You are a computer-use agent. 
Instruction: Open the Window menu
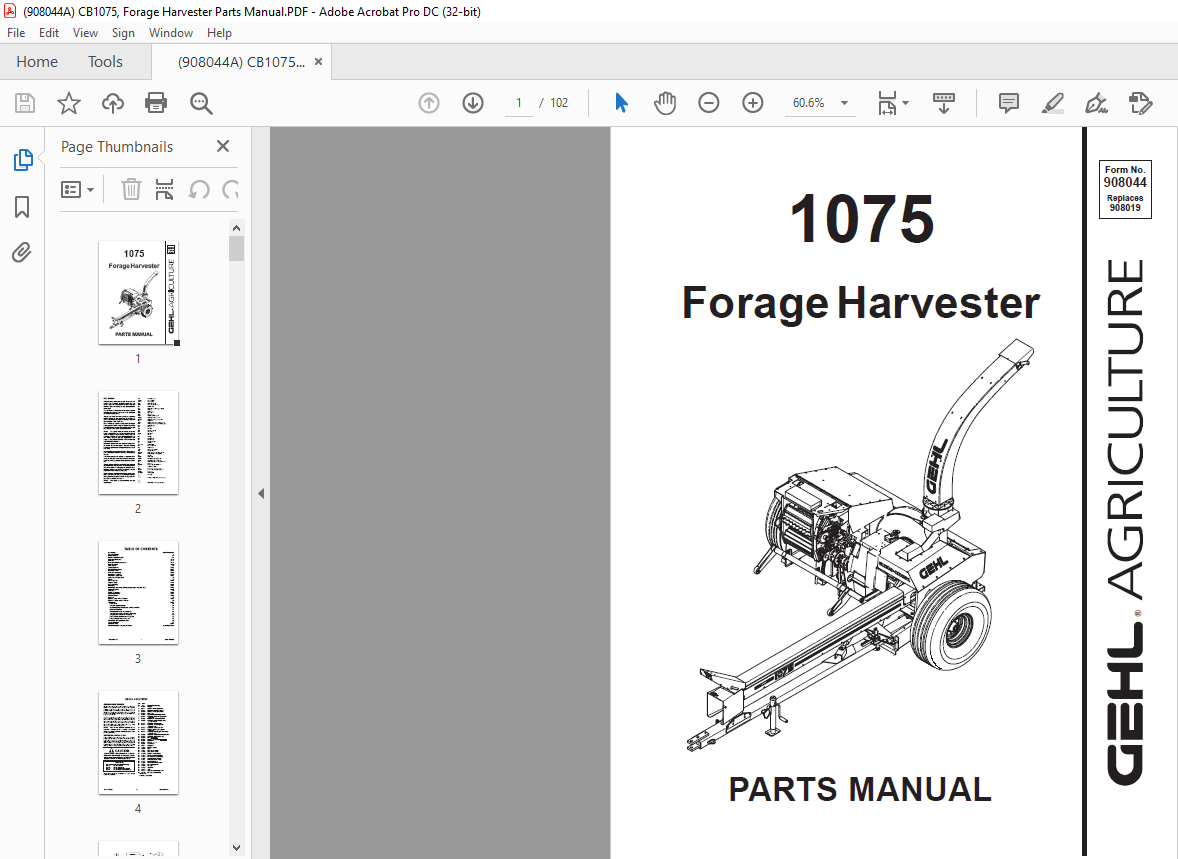tap(171, 33)
